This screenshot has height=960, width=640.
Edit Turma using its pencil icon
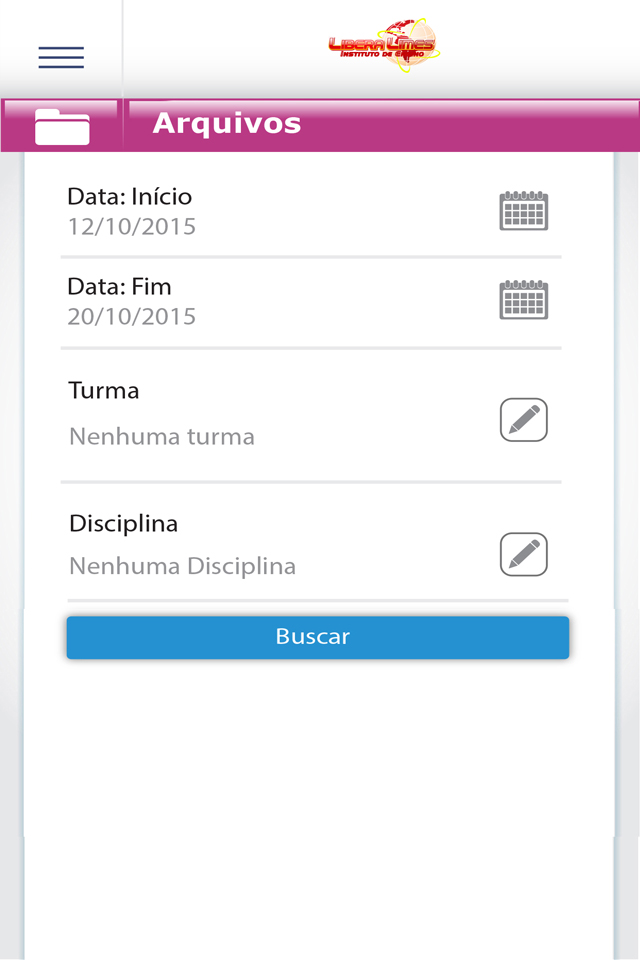524,419
